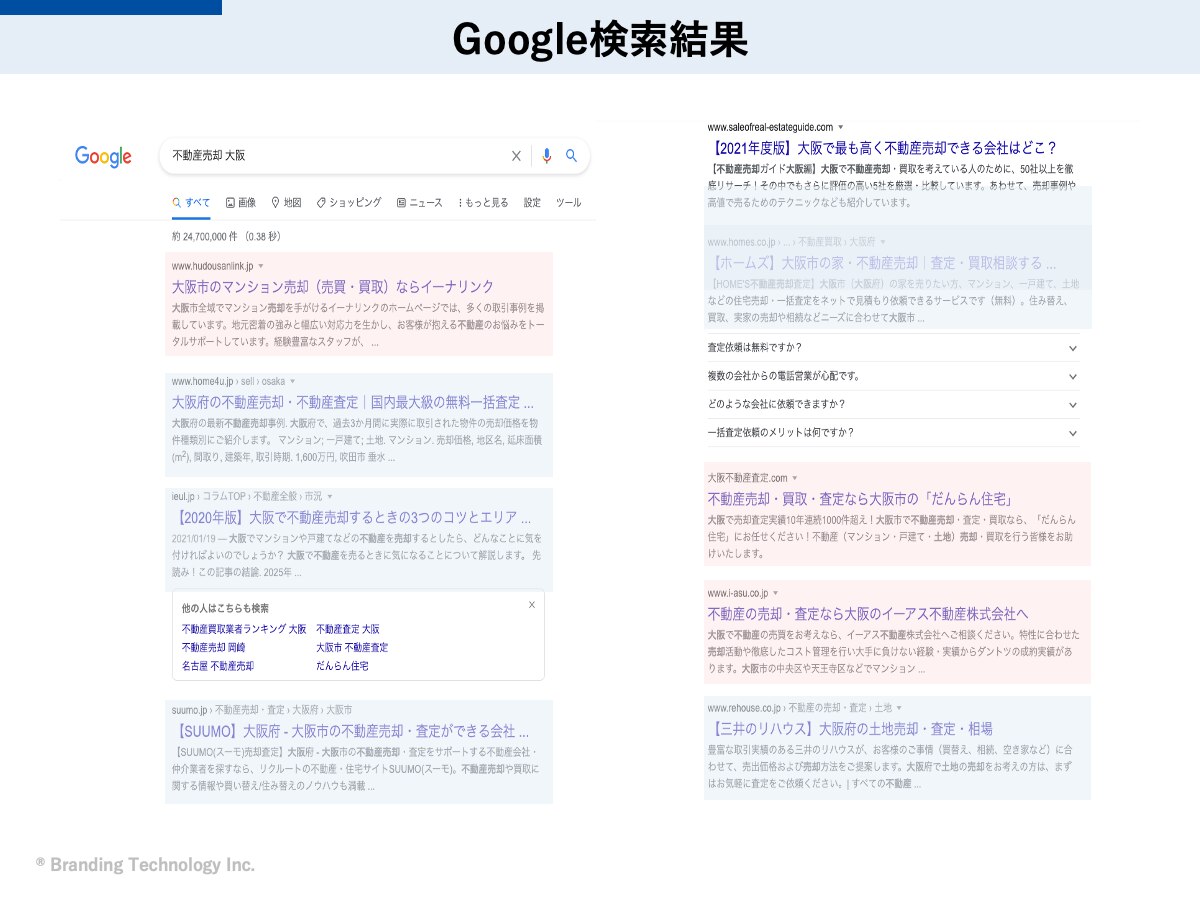Click the magnifier search button
This screenshot has height=900, width=1200.
coord(572,156)
